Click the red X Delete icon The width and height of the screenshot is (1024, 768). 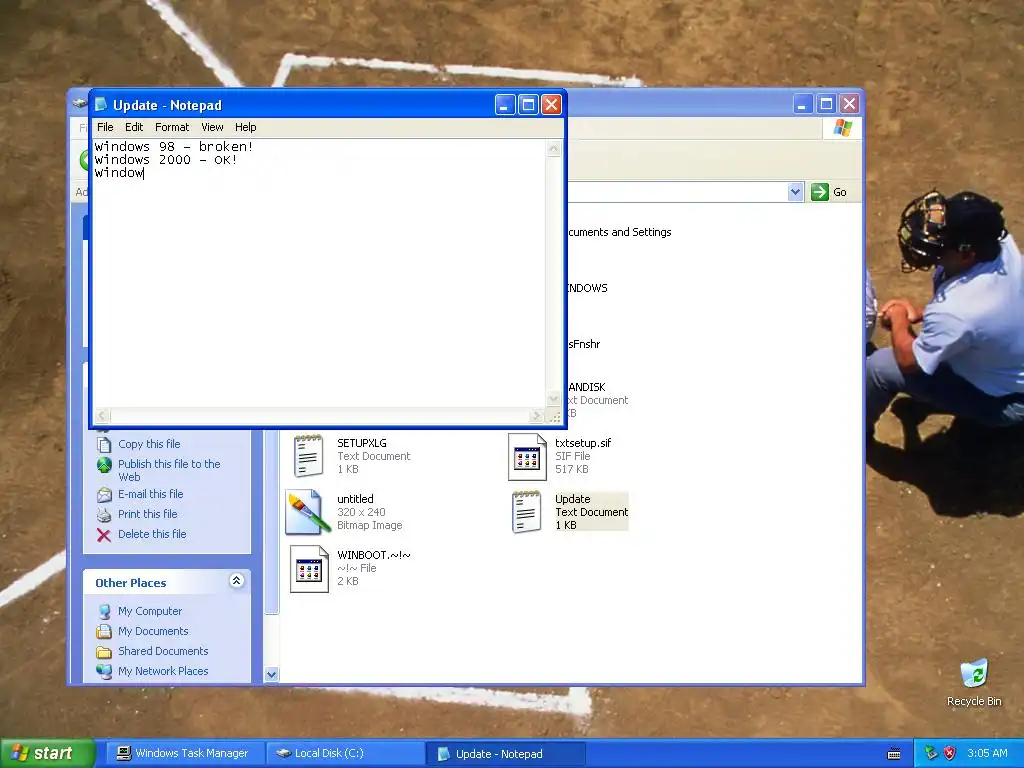tap(104, 535)
